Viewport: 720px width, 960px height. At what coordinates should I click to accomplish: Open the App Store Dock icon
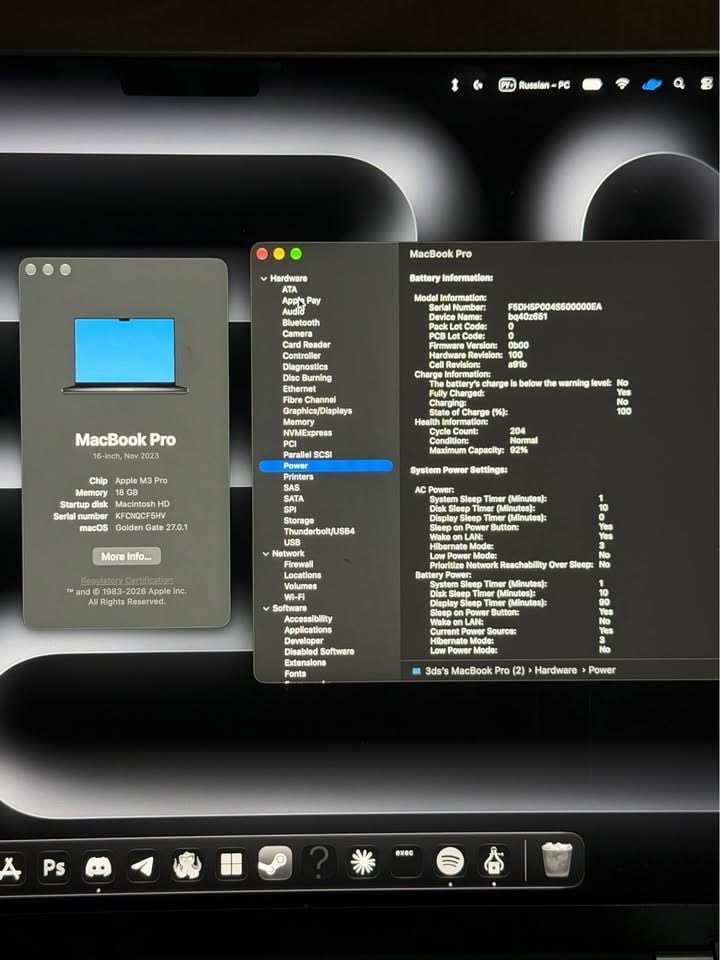pos(10,868)
